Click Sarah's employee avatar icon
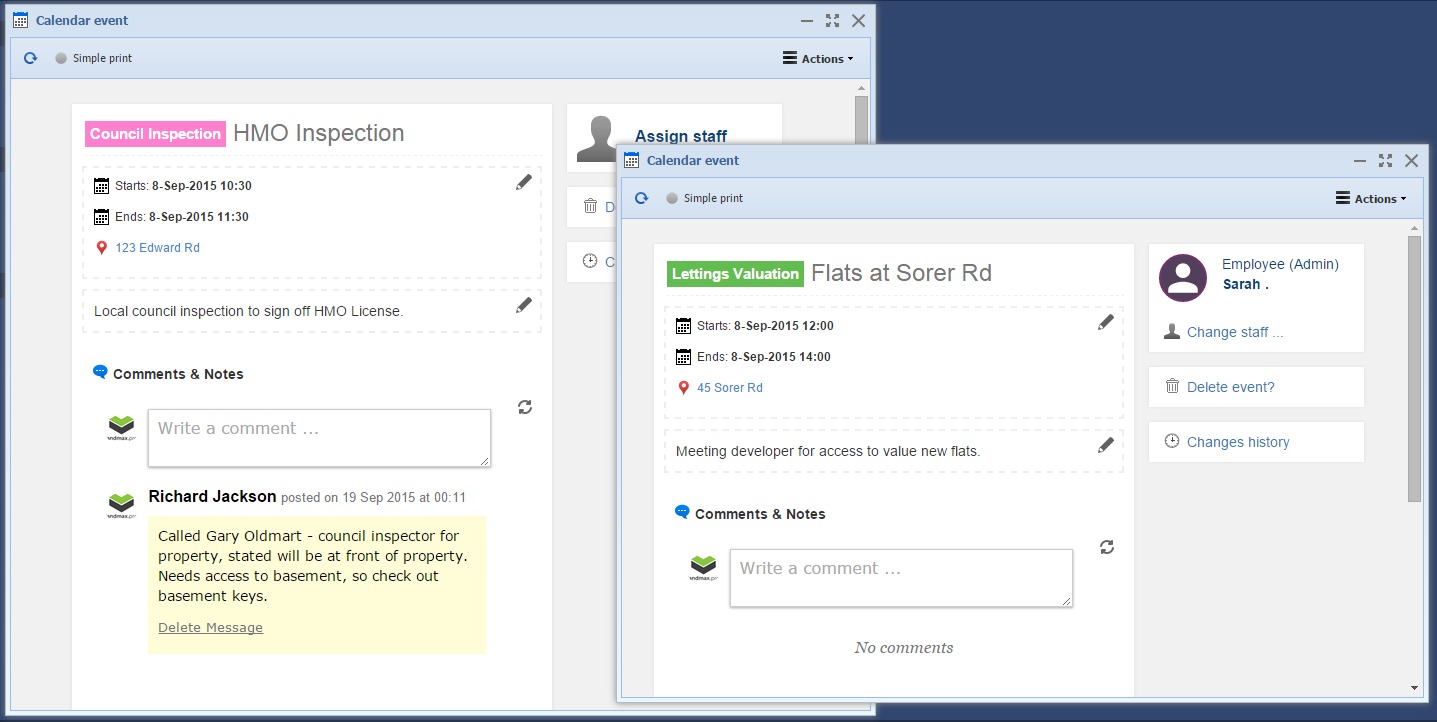The image size is (1437, 722). (x=1183, y=278)
